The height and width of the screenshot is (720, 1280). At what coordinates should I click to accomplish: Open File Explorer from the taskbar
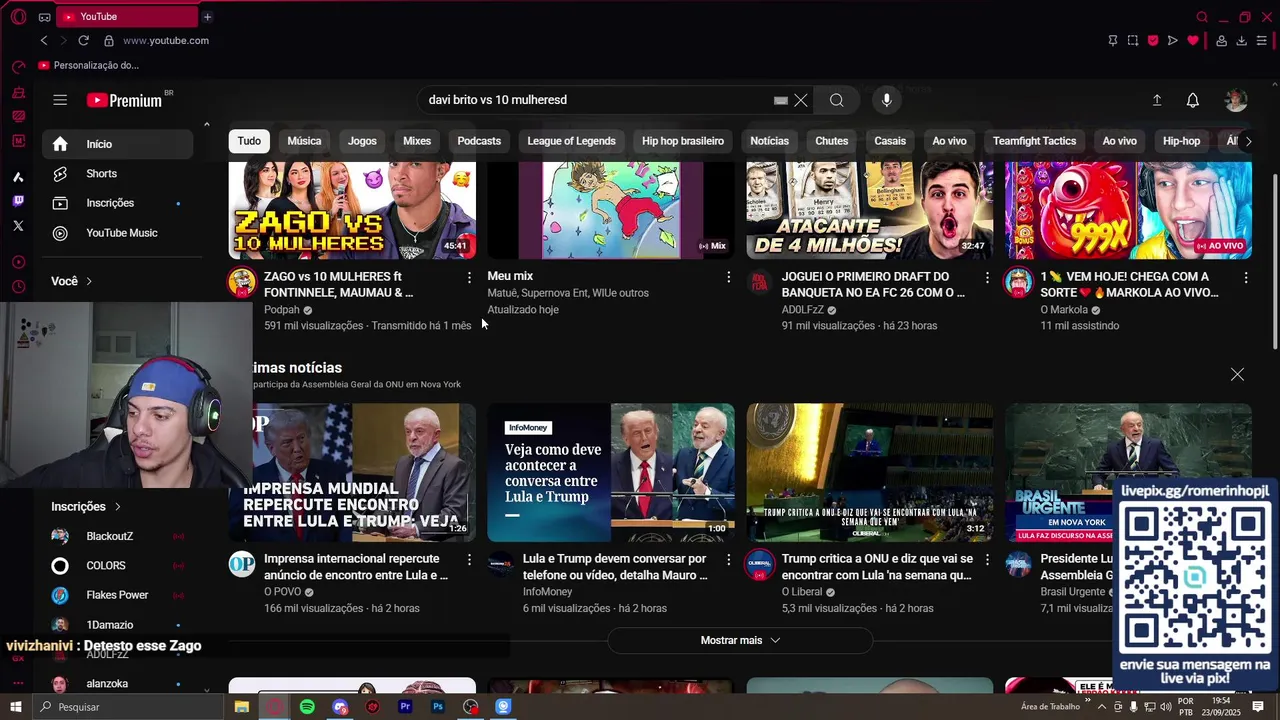[241, 707]
